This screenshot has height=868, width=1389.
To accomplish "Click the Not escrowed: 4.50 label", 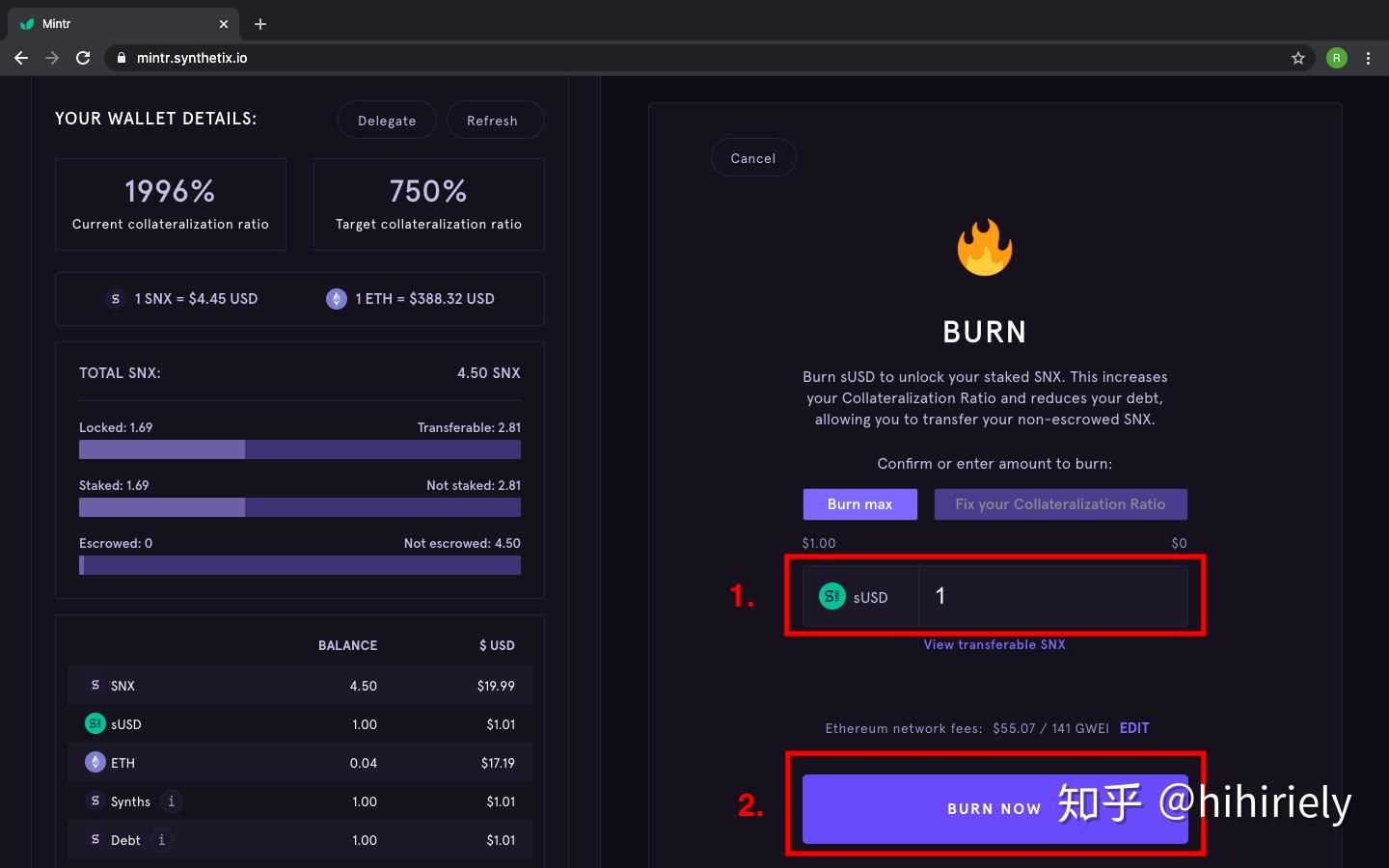I will point(462,543).
